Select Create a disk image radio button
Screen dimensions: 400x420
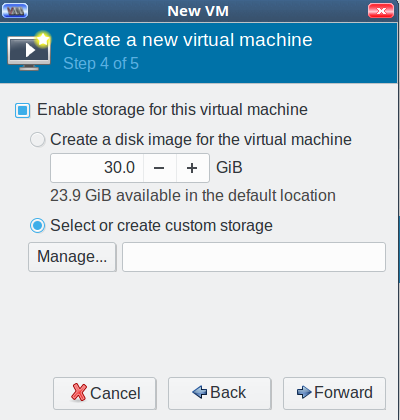tap(37, 139)
